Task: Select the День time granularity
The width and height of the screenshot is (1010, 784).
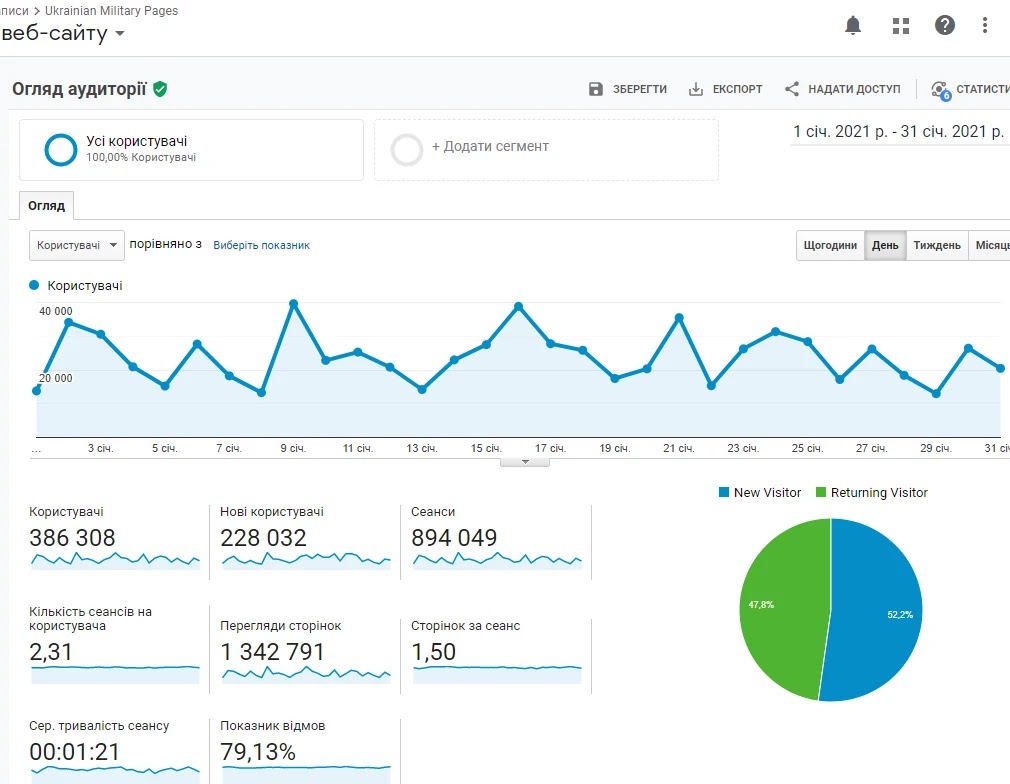Action: 885,246
